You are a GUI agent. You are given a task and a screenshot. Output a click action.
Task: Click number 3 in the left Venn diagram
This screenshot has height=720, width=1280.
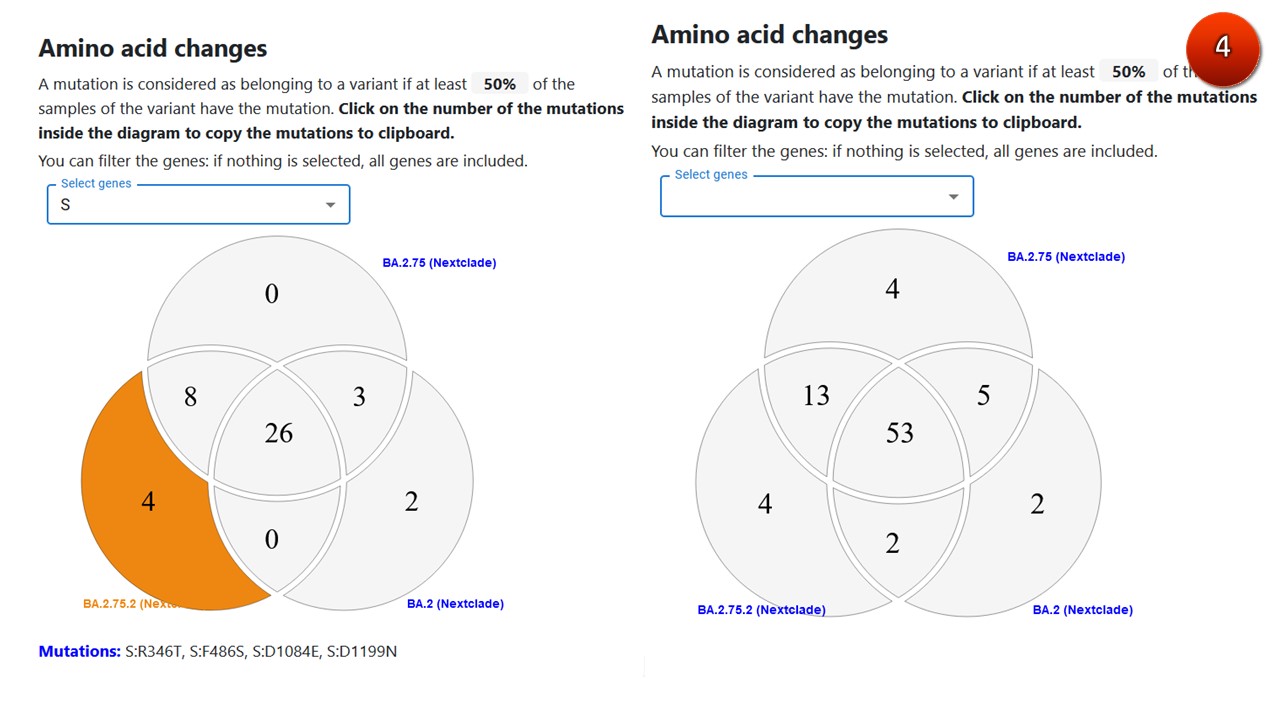[359, 397]
